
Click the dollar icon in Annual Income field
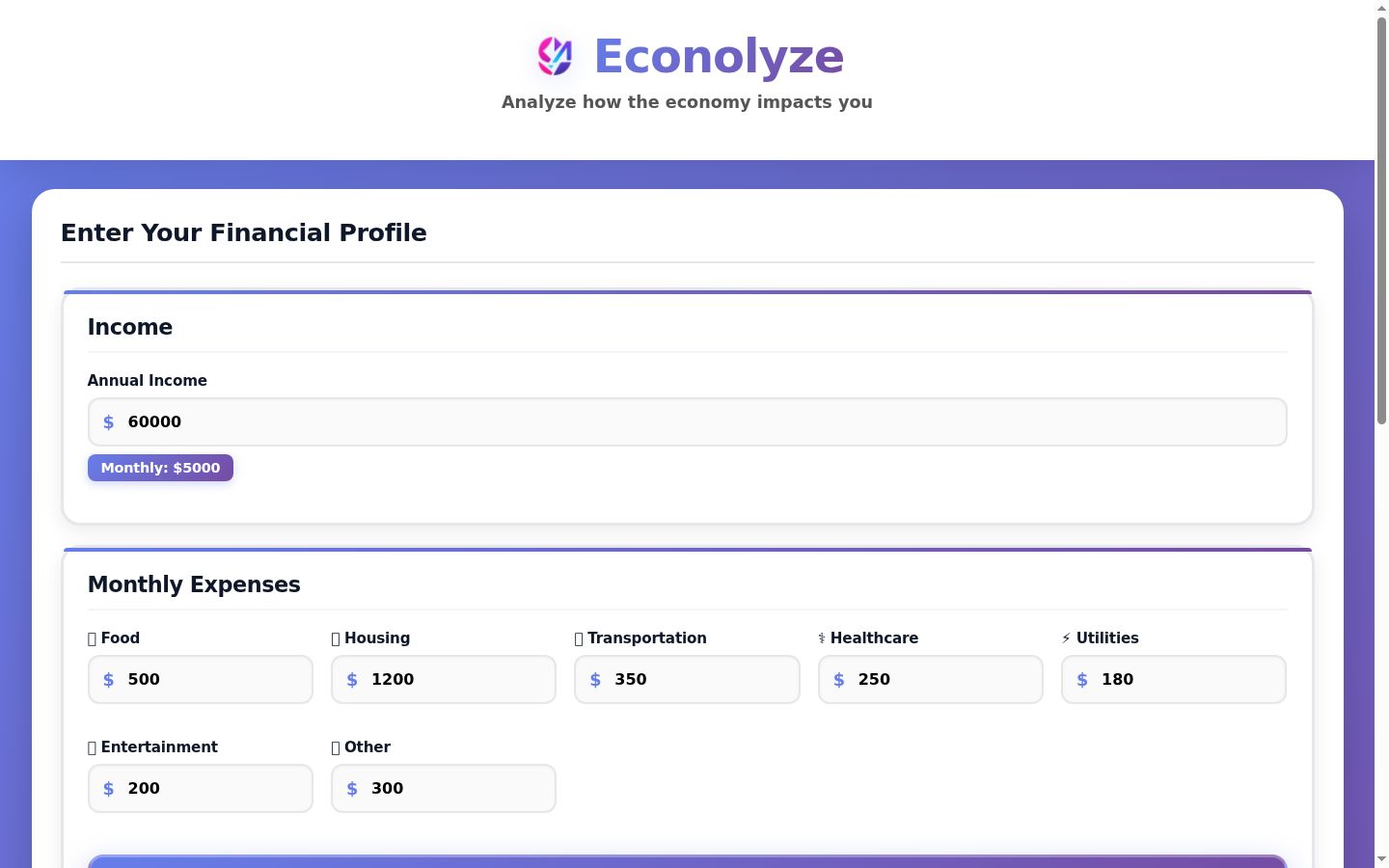[109, 422]
